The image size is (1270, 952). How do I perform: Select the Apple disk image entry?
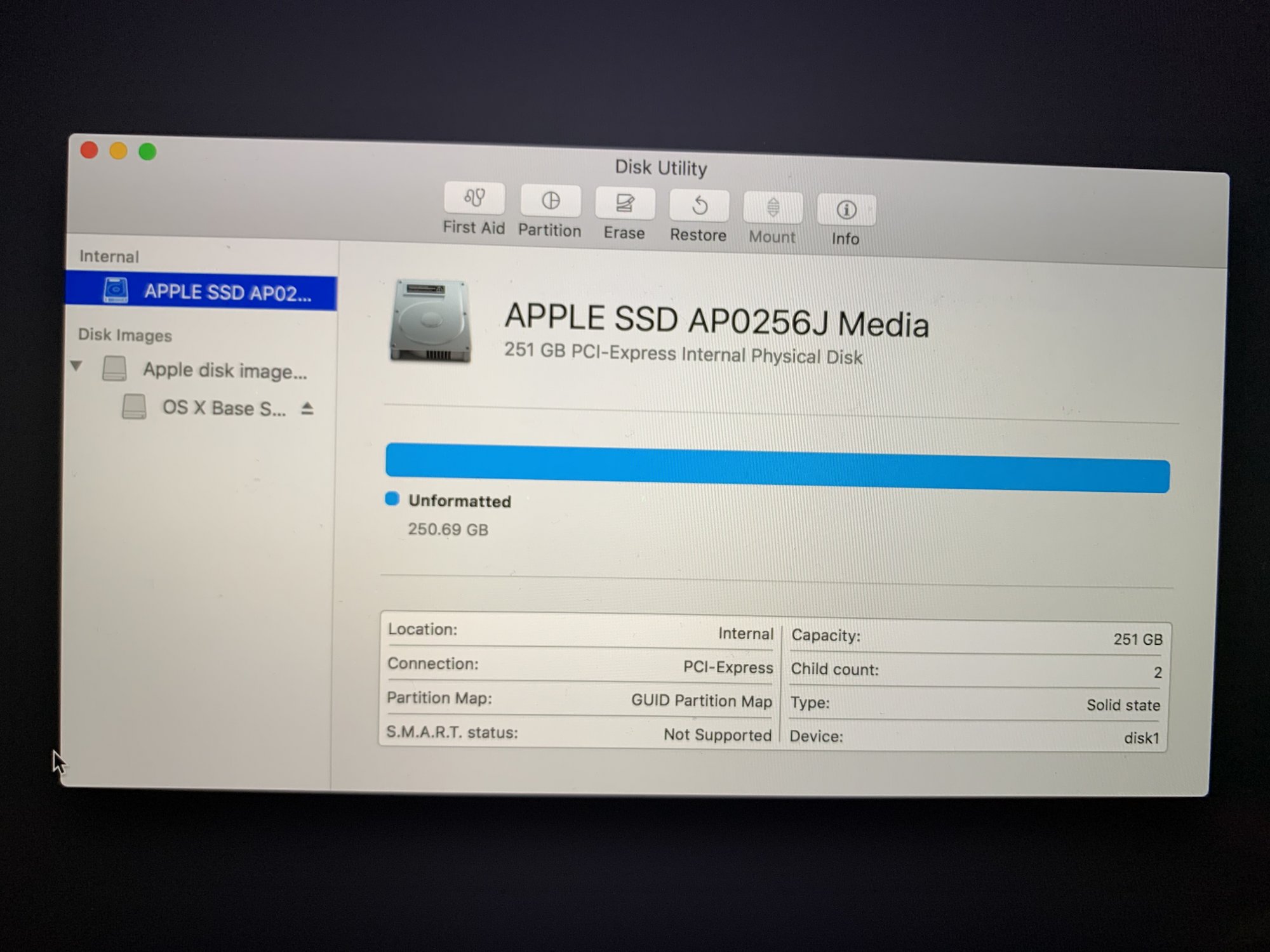click(x=224, y=370)
